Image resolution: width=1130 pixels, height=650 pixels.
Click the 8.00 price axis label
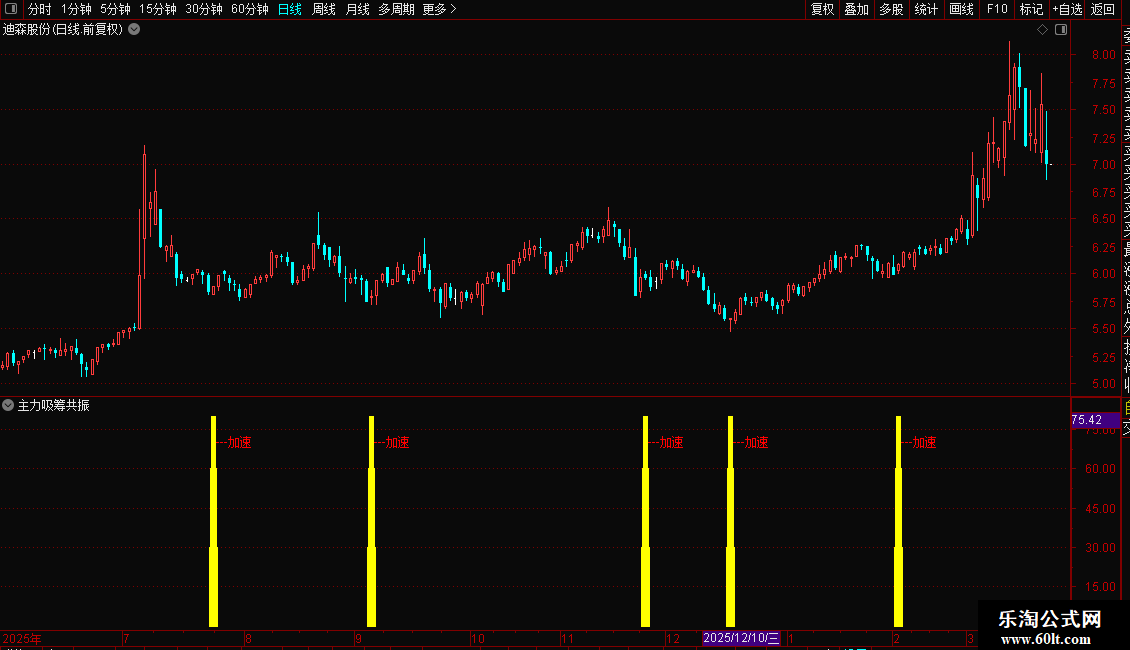tap(1103, 55)
